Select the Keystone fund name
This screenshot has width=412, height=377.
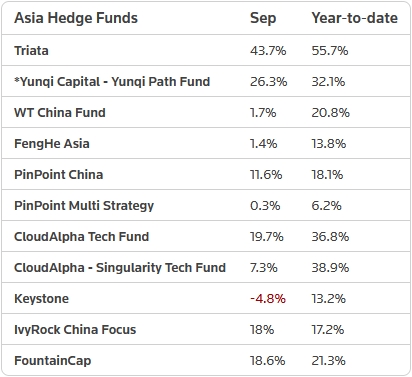(41, 299)
